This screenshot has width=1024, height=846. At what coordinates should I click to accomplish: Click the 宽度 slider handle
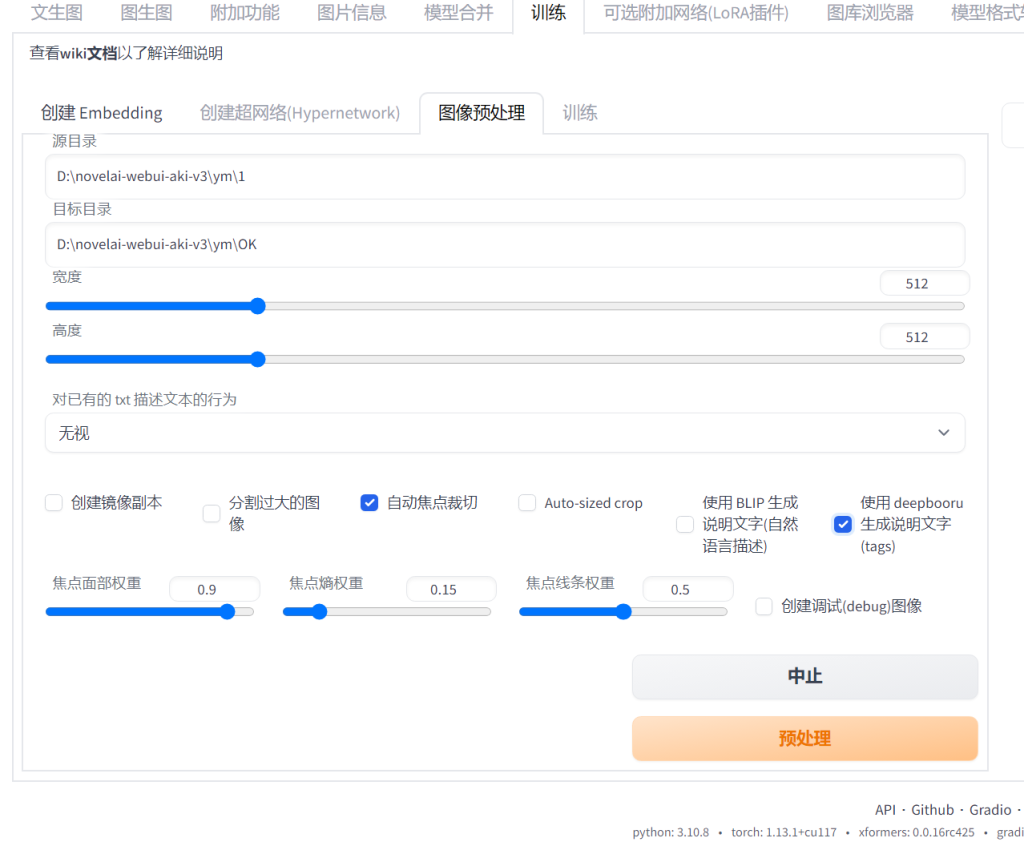257,306
